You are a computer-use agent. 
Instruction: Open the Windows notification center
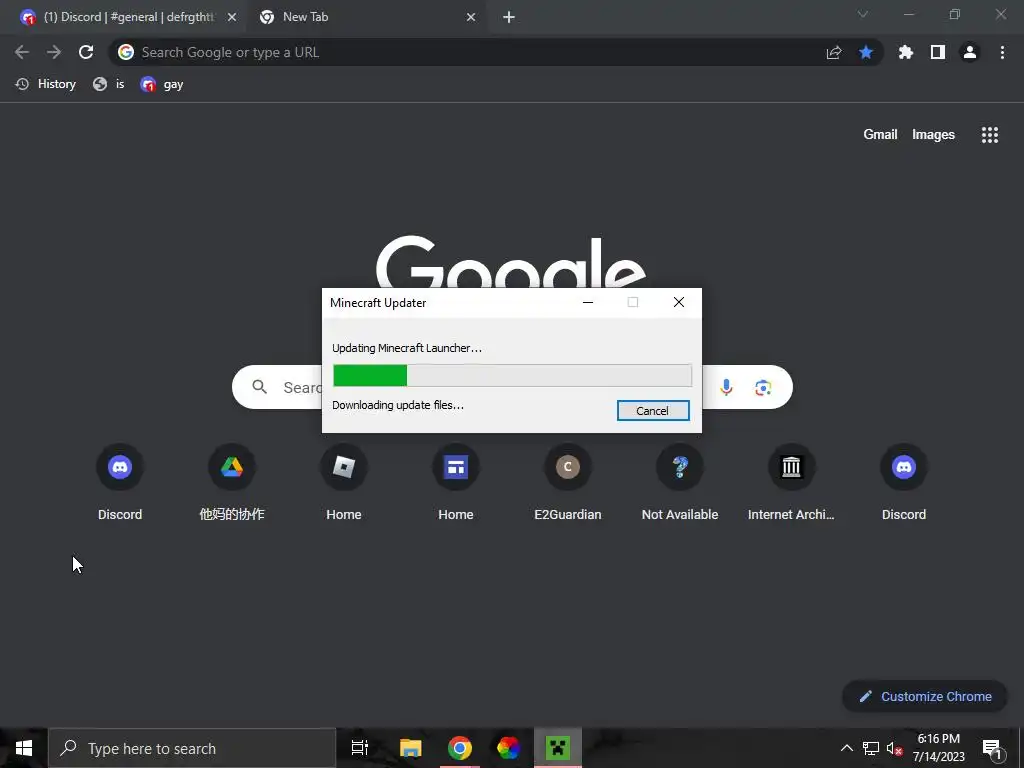tap(991, 748)
